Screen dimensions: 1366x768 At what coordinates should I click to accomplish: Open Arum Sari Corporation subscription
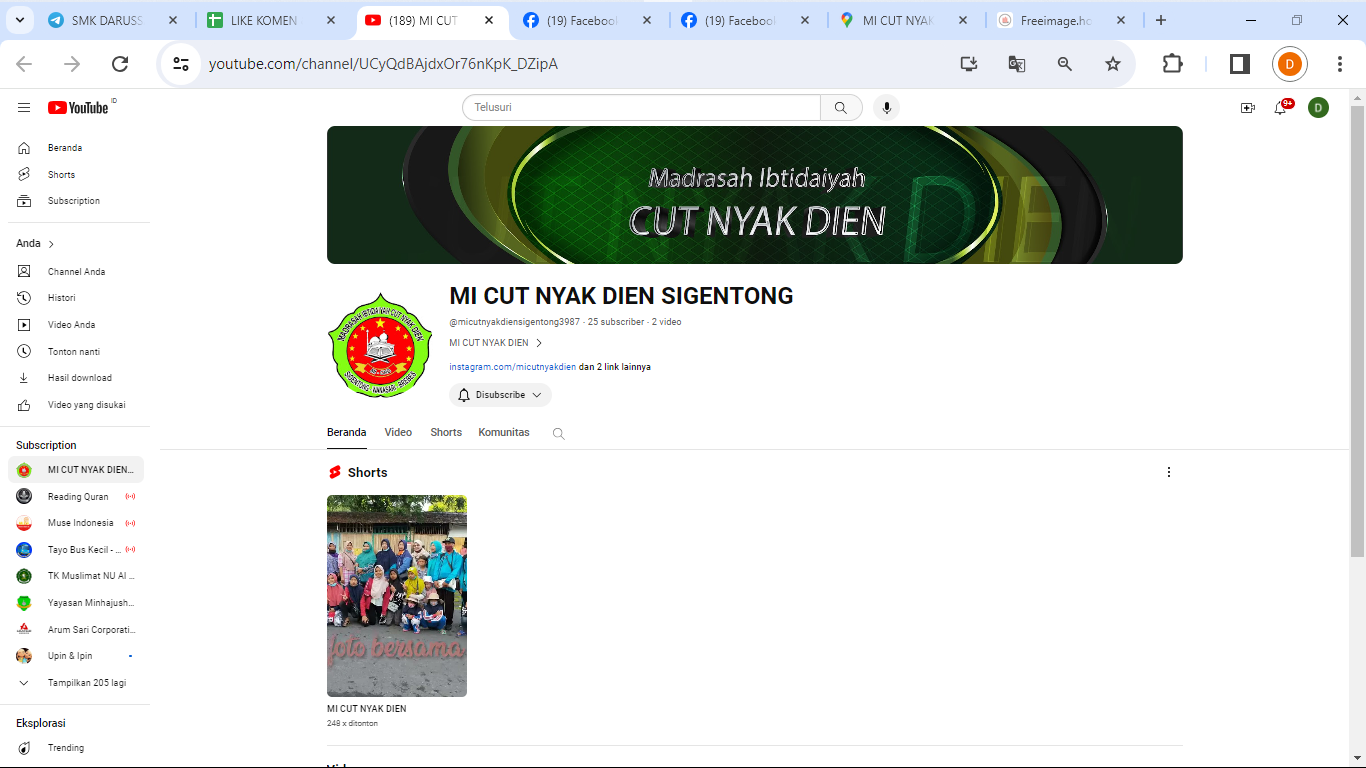tap(76, 630)
